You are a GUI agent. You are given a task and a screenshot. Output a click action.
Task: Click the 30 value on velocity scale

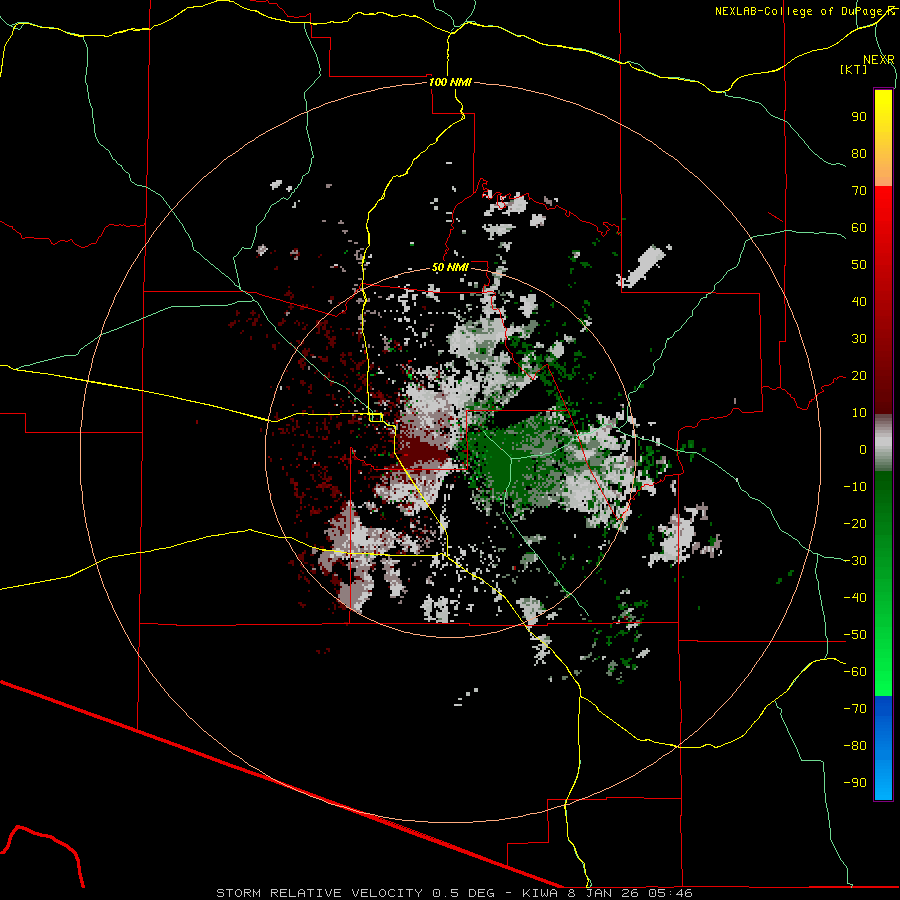(859, 339)
